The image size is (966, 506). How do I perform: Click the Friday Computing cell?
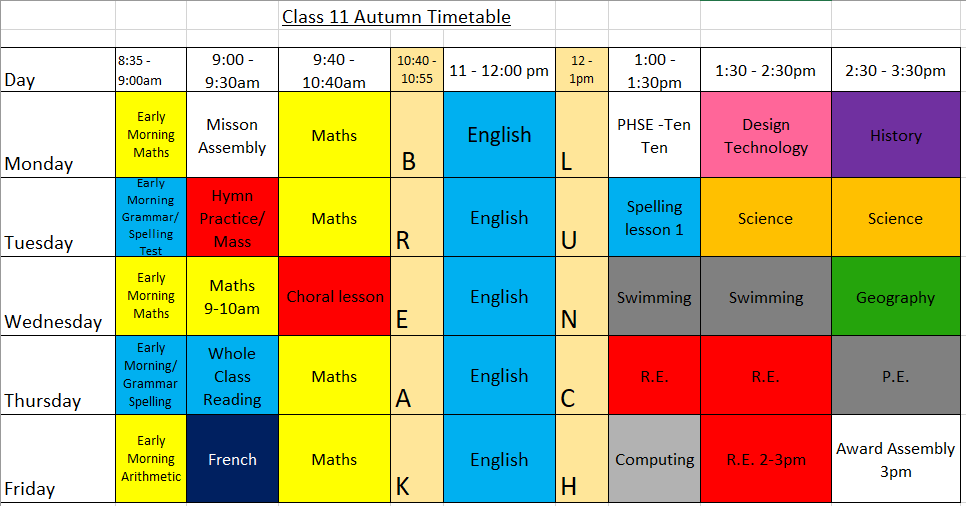(x=654, y=459)
